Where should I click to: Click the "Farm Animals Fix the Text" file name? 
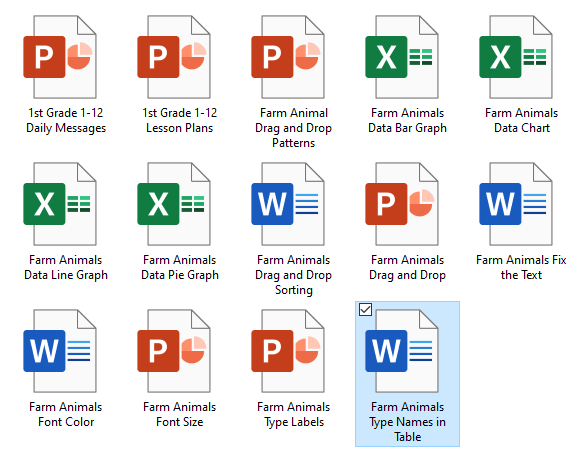[x=521, y=267]
